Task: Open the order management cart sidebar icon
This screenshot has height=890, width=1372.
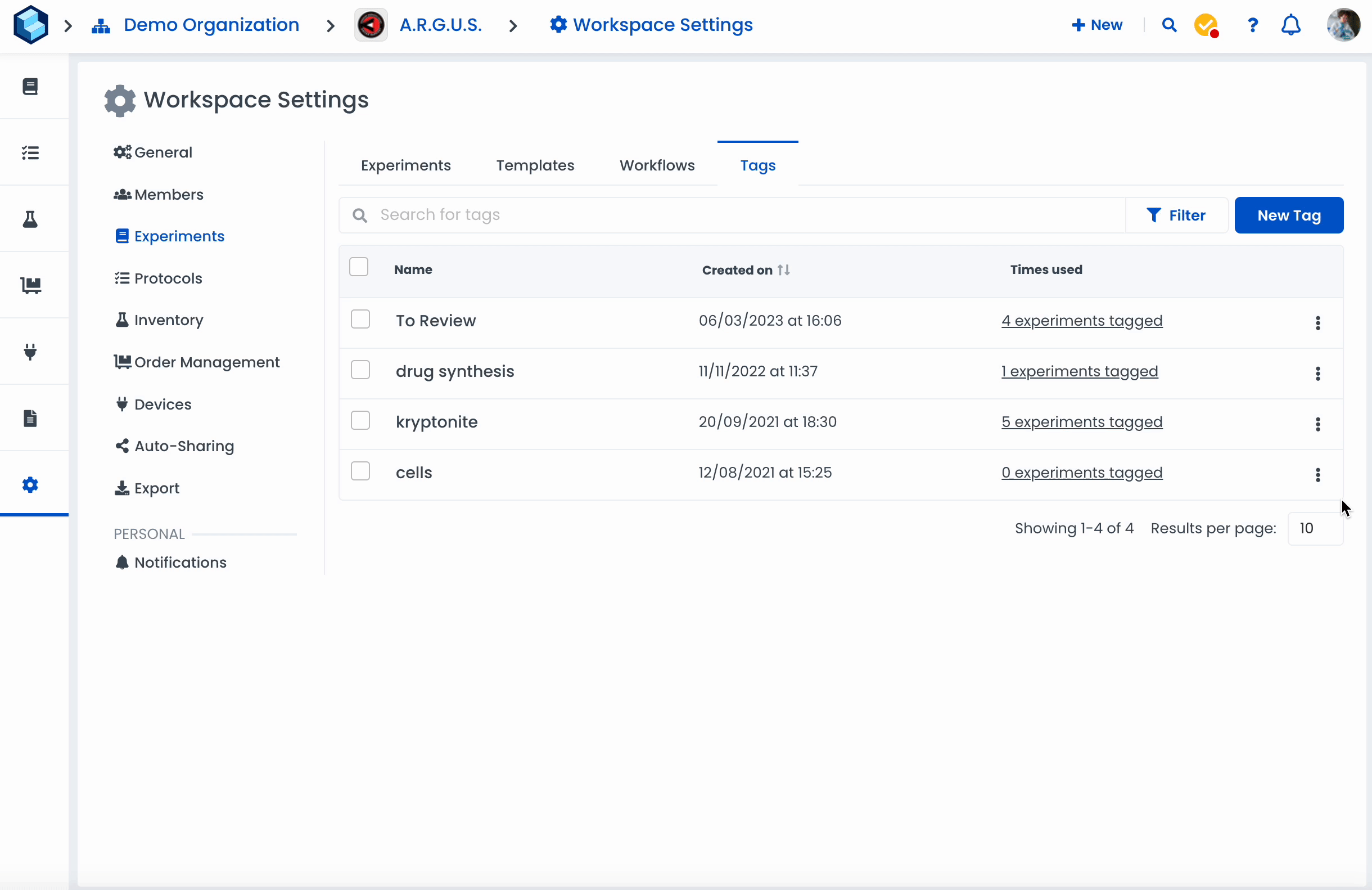Action: (30, 286)
